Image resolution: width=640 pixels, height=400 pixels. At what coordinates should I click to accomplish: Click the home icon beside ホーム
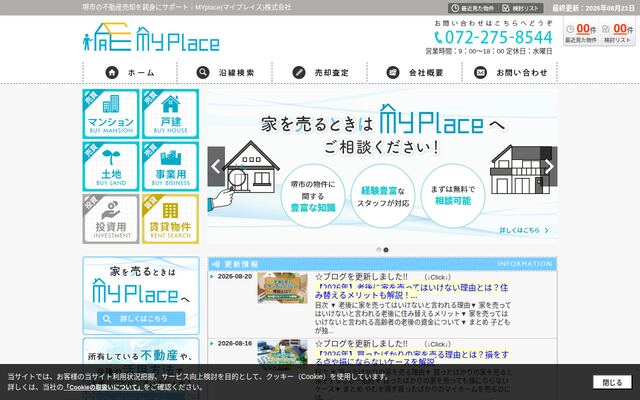click(112, 73)
